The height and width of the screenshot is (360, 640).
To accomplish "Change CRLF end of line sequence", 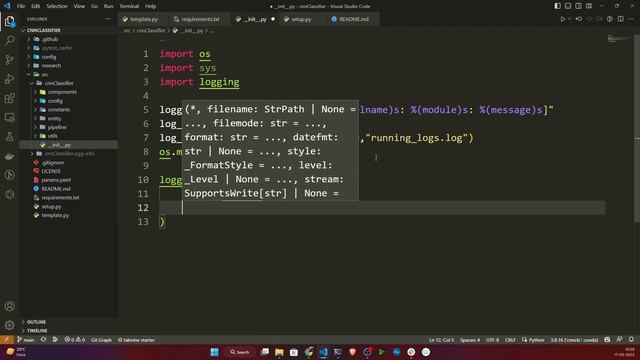I will (x=510, y=340).
